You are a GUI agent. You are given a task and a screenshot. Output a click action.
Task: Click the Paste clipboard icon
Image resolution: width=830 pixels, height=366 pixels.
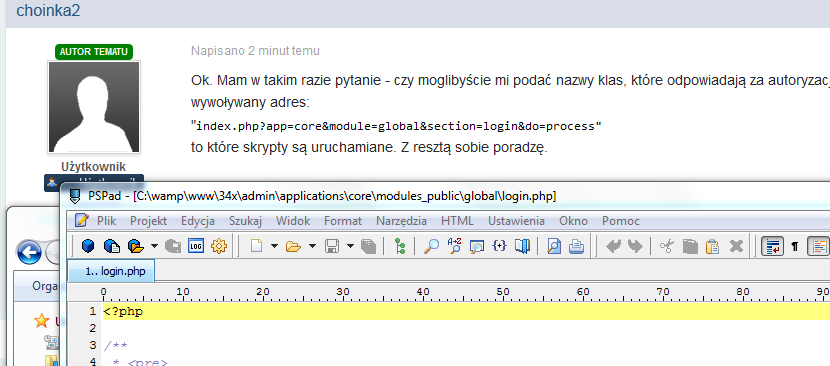pyautogui.click(x=712, y=246)
